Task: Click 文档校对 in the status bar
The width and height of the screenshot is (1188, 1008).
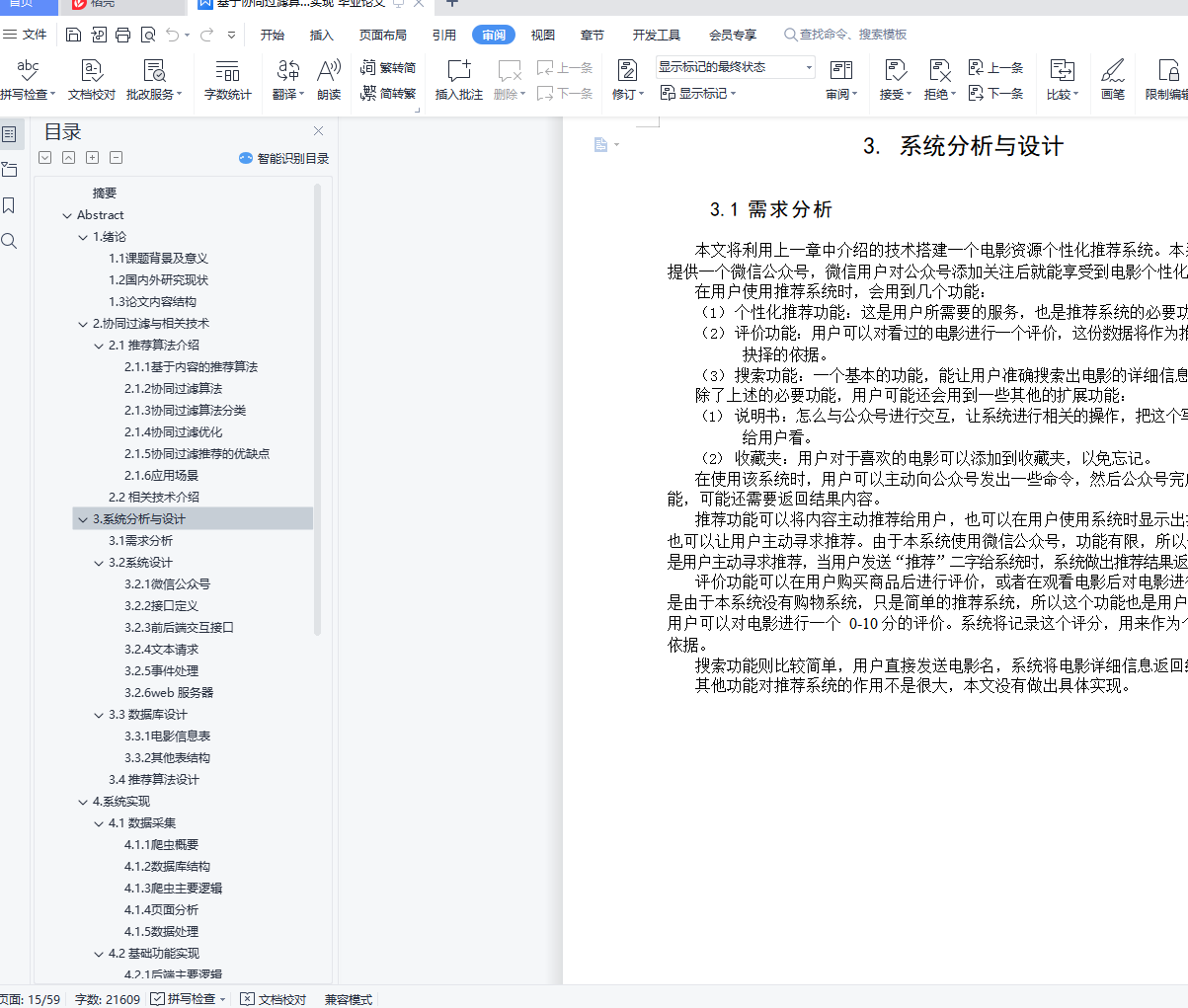Action: click(274, 999)
